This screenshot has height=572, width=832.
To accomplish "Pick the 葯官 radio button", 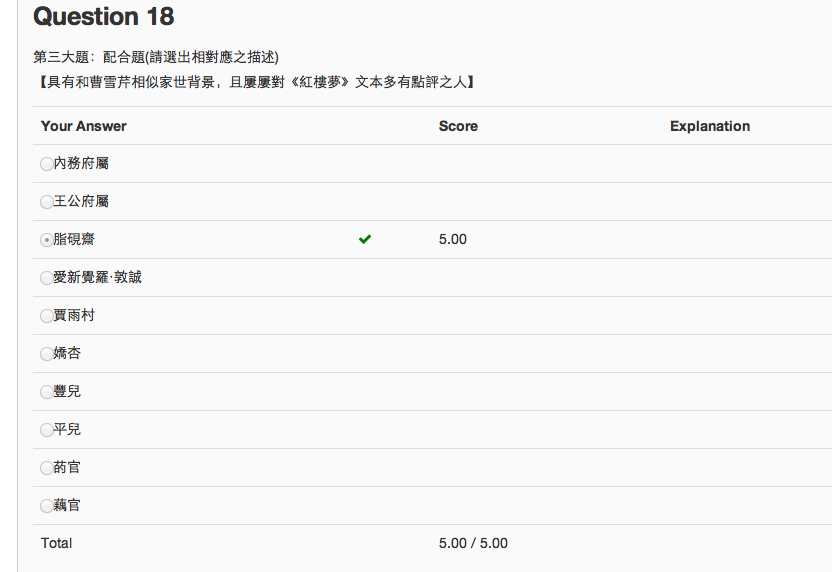I will [46, 468].
